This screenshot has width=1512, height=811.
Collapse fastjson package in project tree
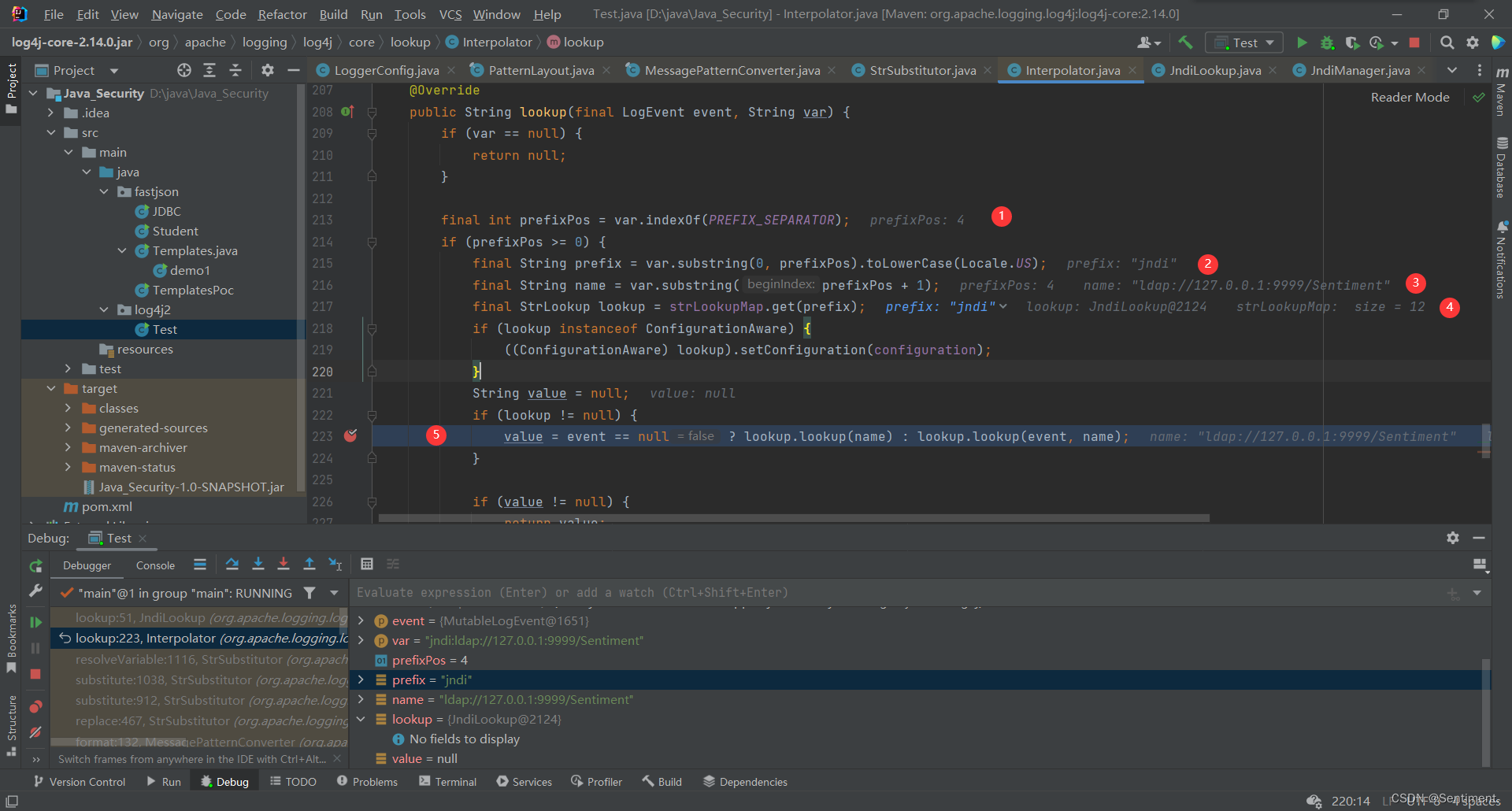(104, 191)
